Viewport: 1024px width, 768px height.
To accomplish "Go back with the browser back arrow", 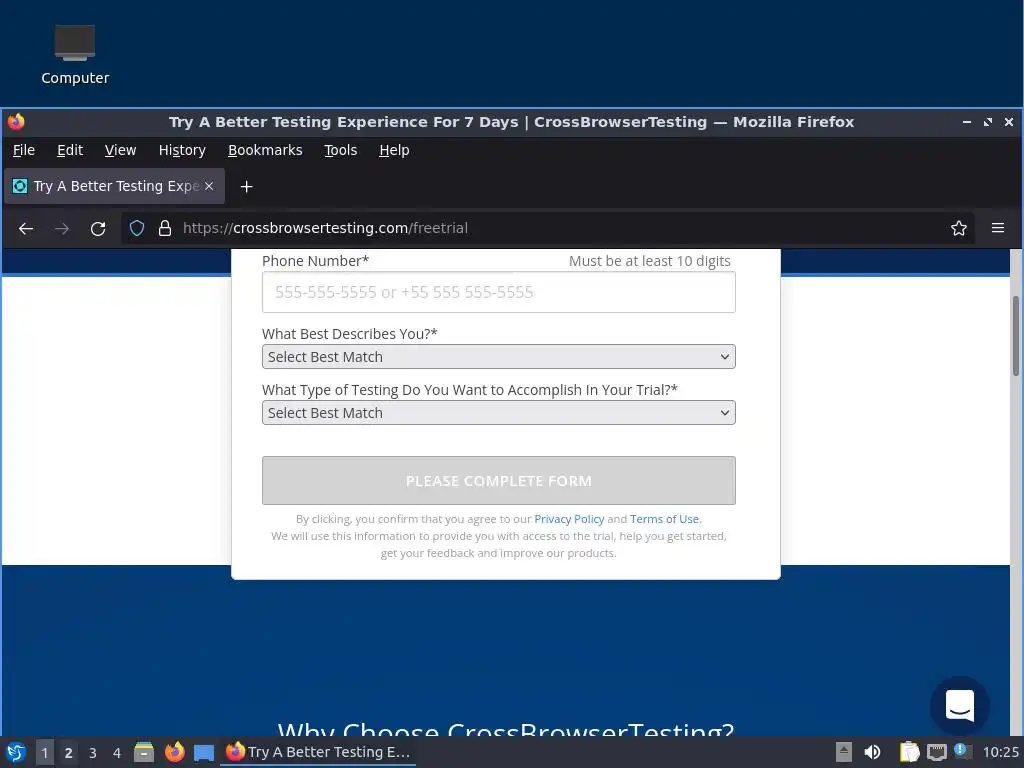I will (26, 229).
